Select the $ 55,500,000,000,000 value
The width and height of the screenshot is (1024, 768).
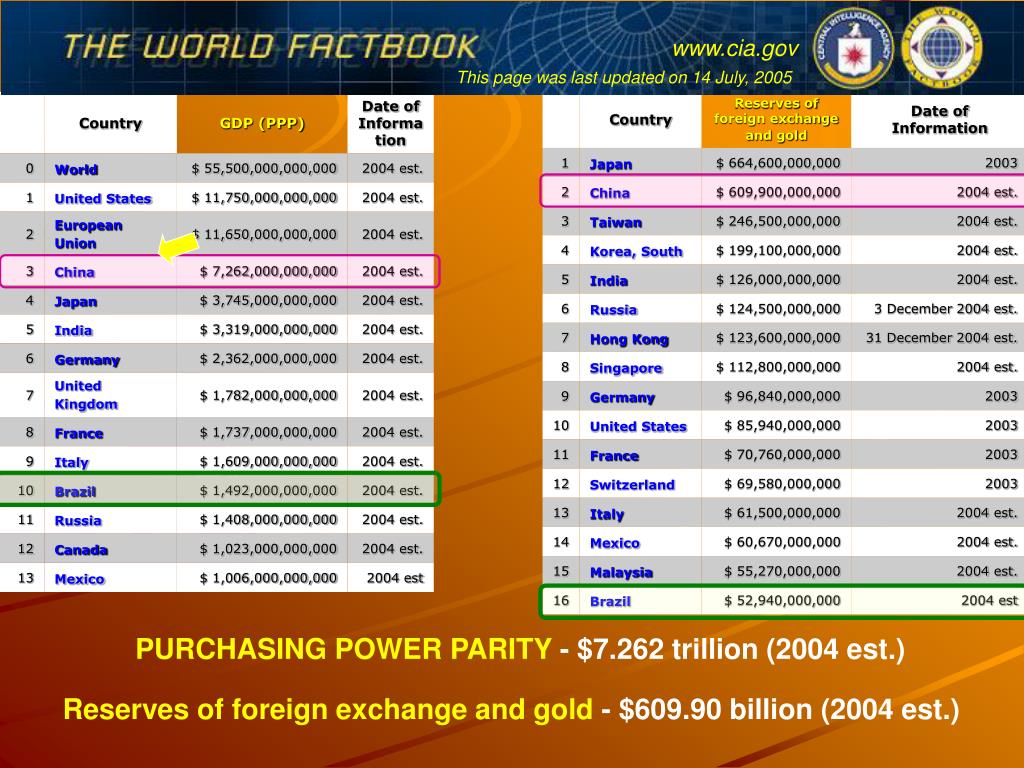click(x=264, y=168)
